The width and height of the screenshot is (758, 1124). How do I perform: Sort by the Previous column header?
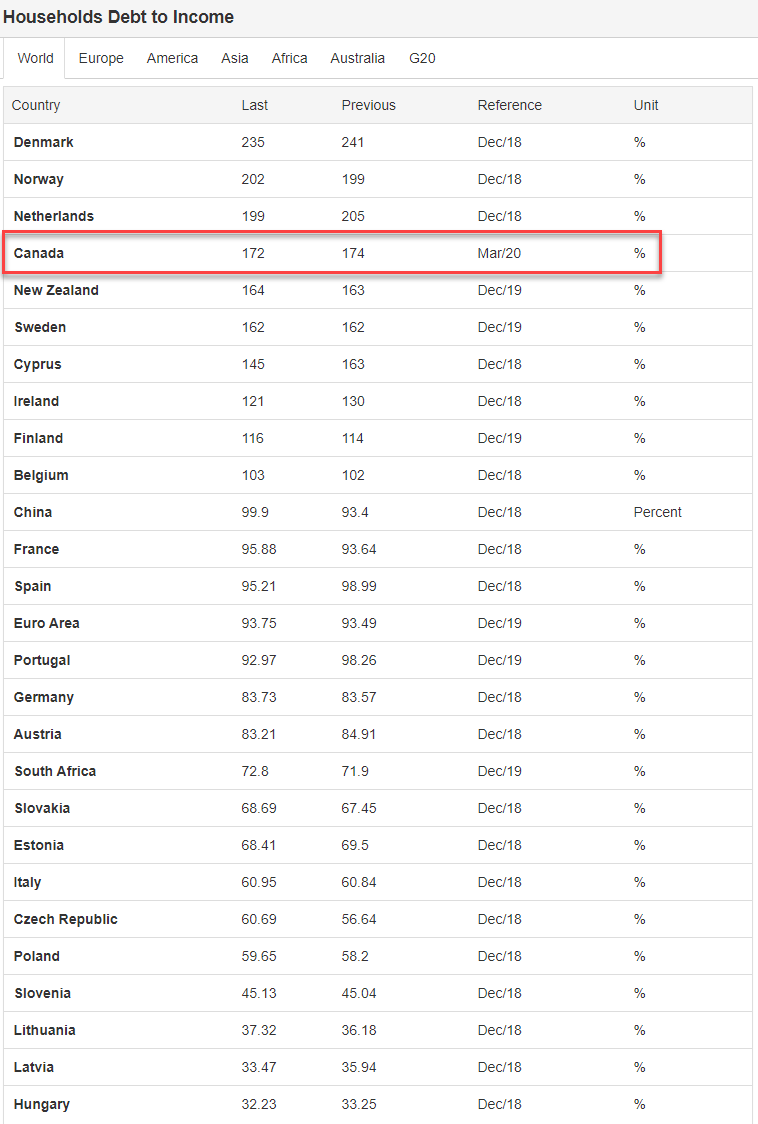(x=368, y=105)
